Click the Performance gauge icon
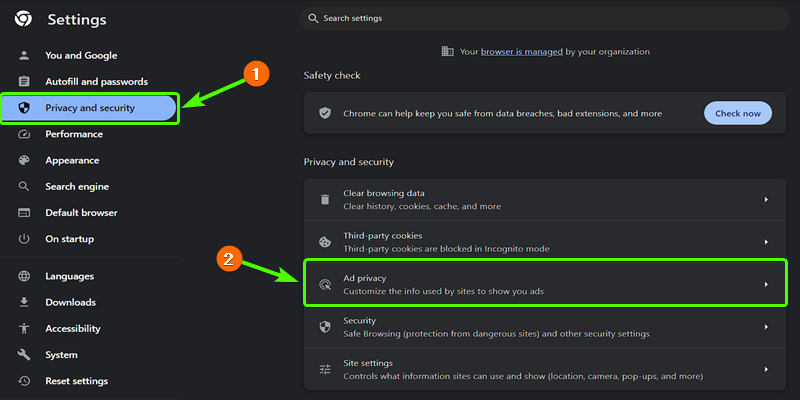This screenshot has height=400, width=800. [x=24, y=134]
